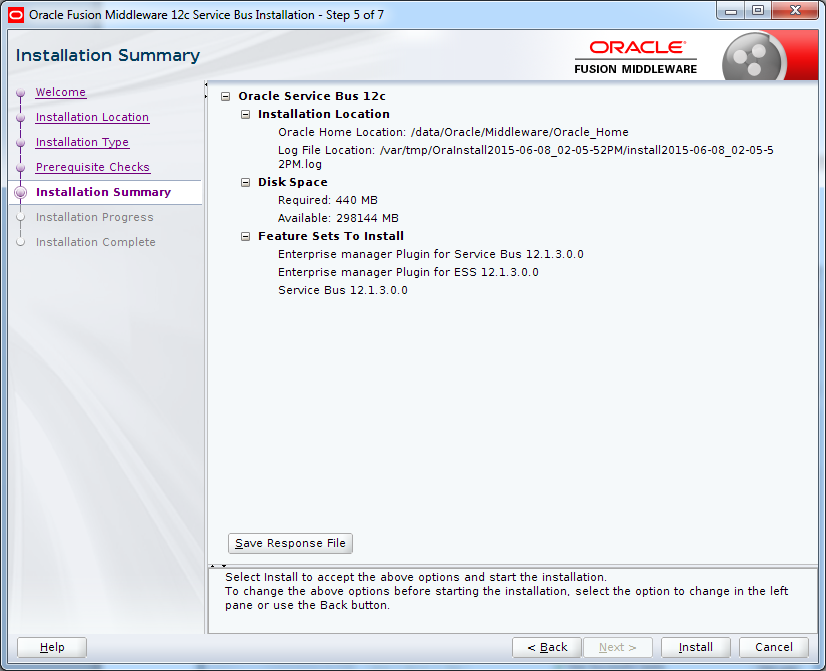Collapse the Oracle Service Bus 12c node
826x671 pixels.
pyautogui.click(x=225, y=96)
